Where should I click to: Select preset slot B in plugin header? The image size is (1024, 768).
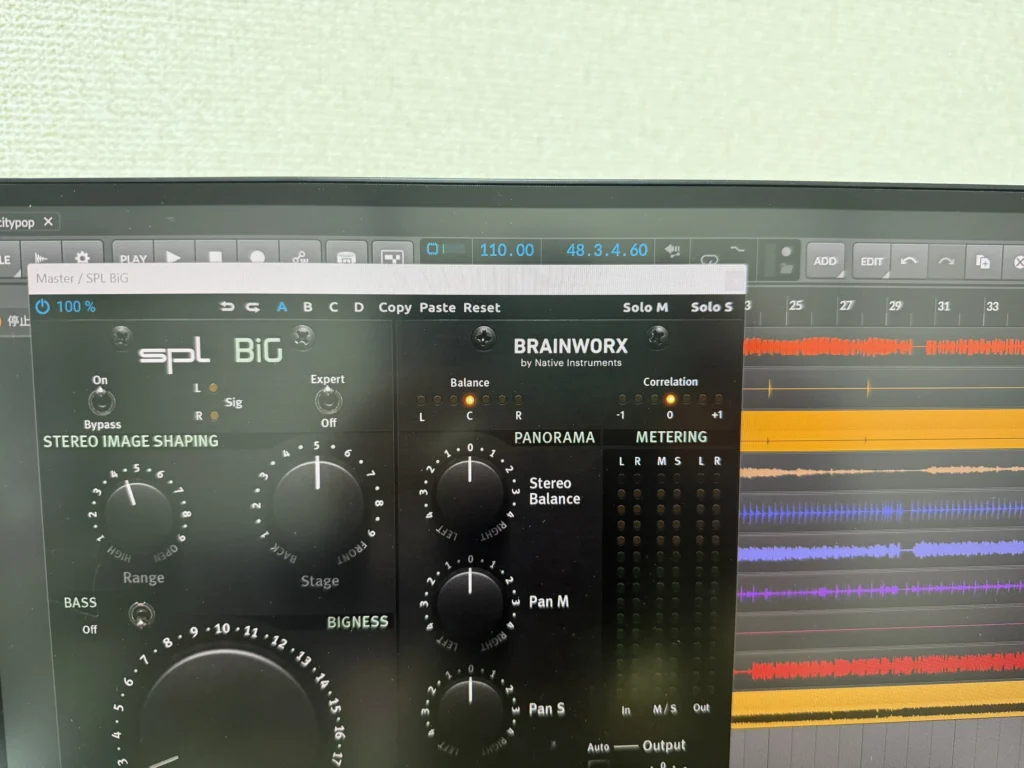coord(308,307)
